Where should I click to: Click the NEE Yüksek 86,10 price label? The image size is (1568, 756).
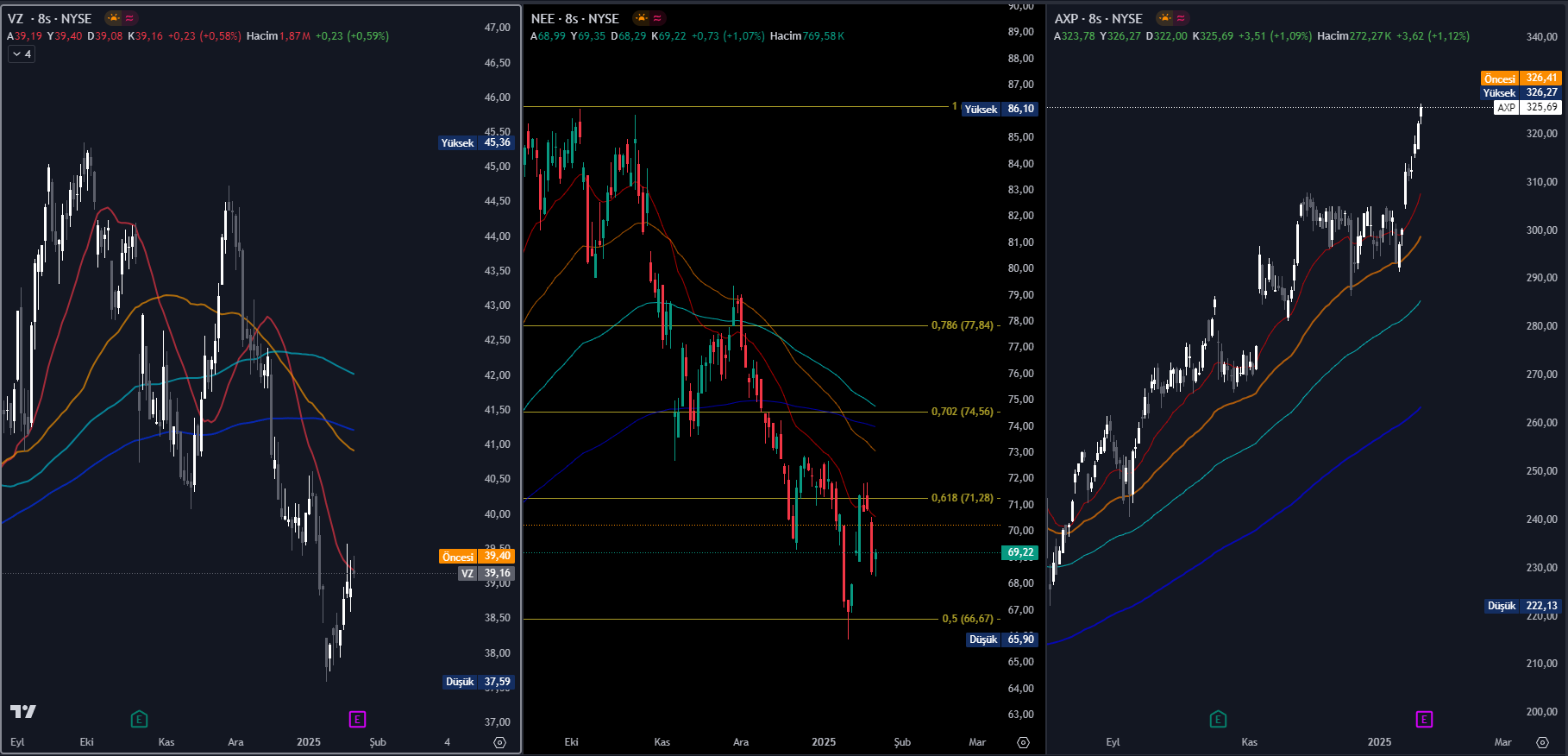coord(1000,110)
